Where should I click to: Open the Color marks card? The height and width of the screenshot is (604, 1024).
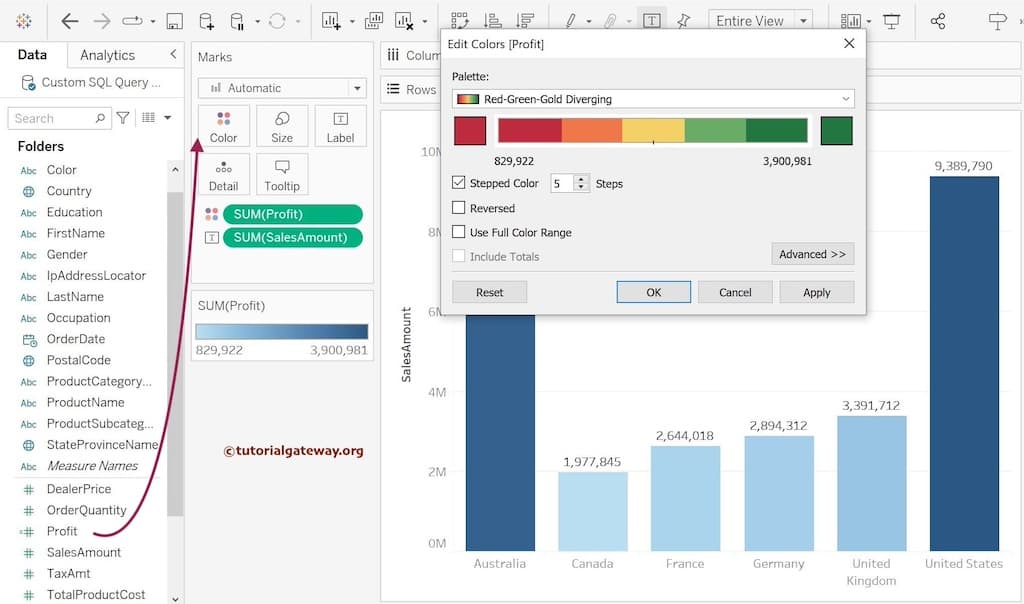pos(224,126)
